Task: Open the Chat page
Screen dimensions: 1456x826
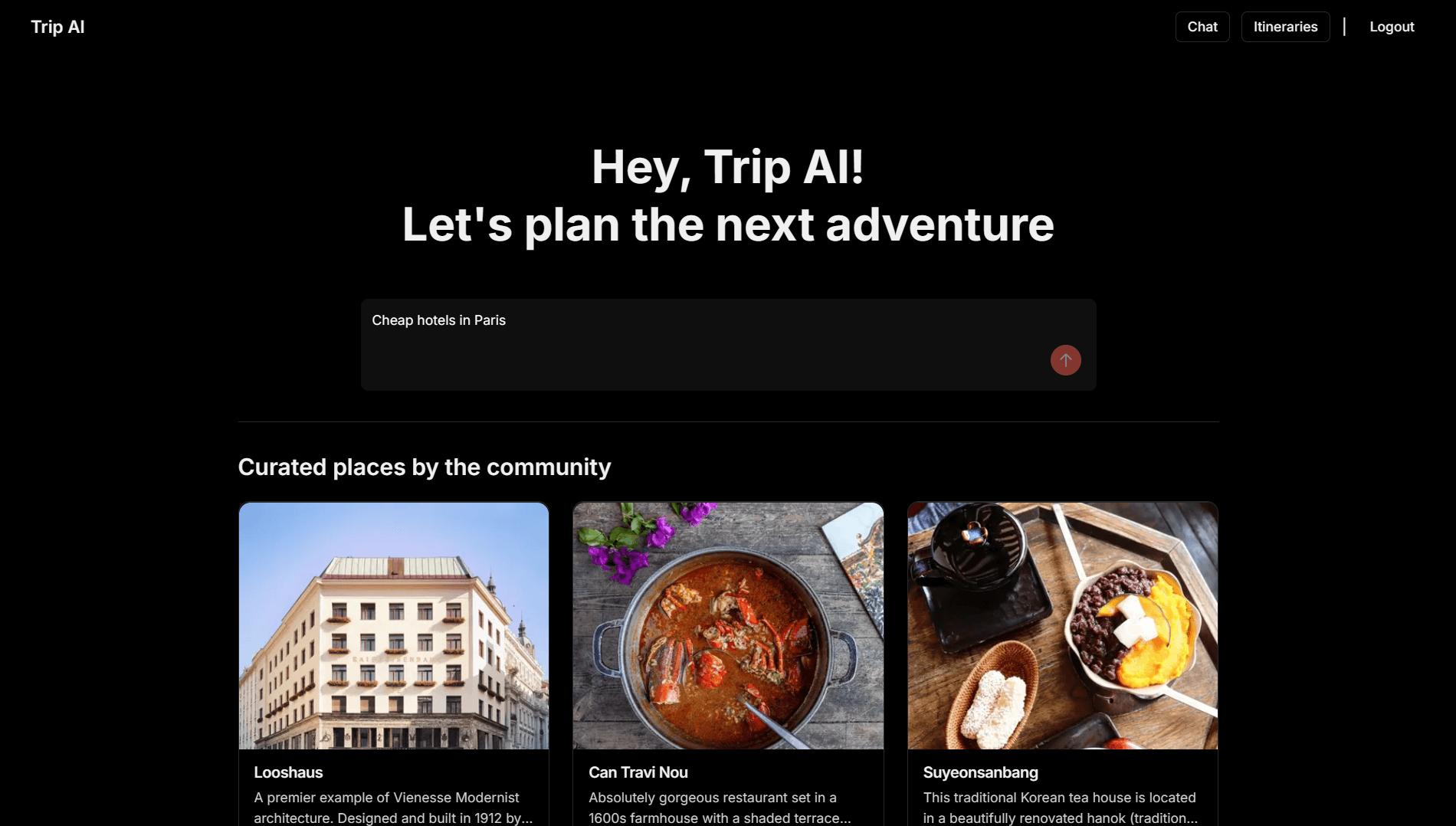Action: 1202,27
